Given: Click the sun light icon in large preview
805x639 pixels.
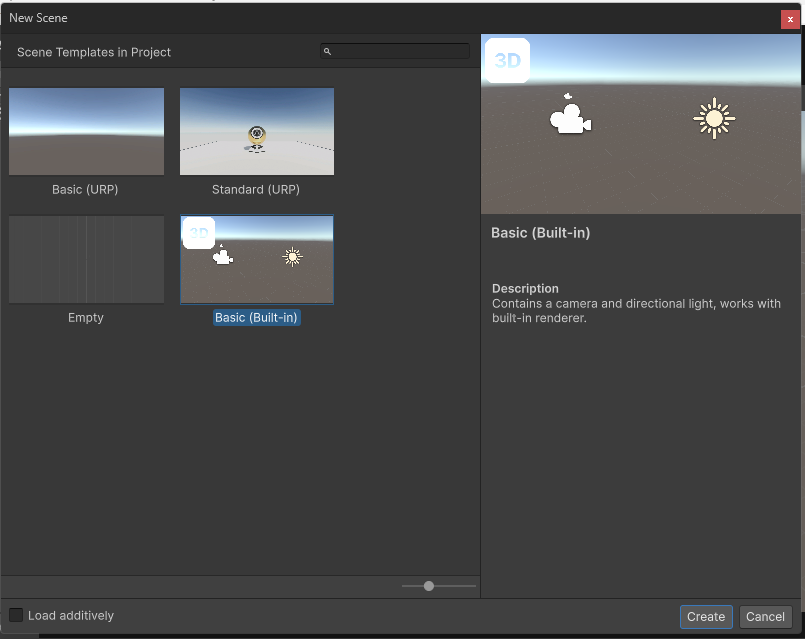Looking at the screenshot, I should pyautogui.click(x=714, y=119).
